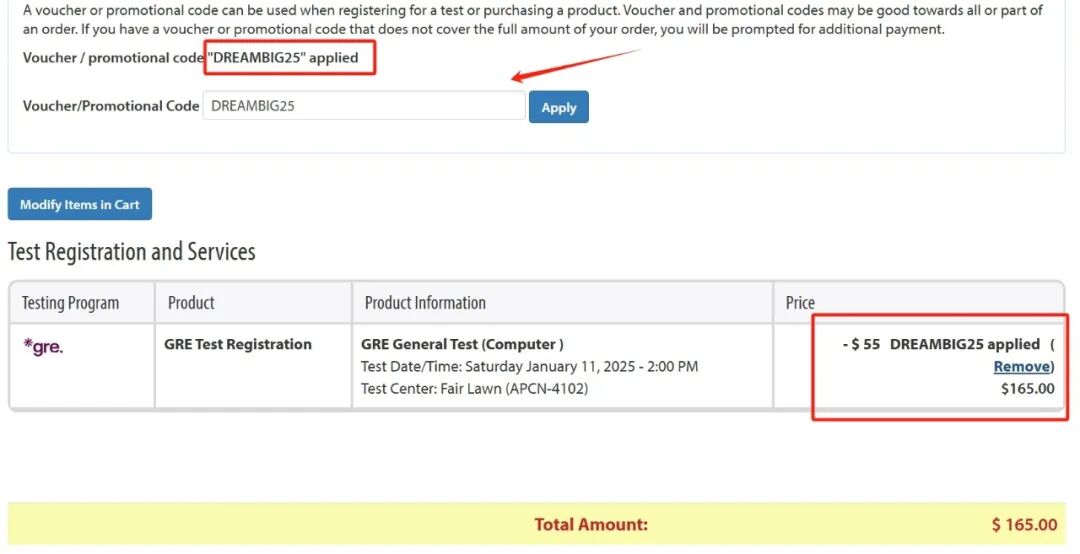Click the '$ 165.00' total amount value
This screenshot has height=554, width=1080.
point(1024,524)
